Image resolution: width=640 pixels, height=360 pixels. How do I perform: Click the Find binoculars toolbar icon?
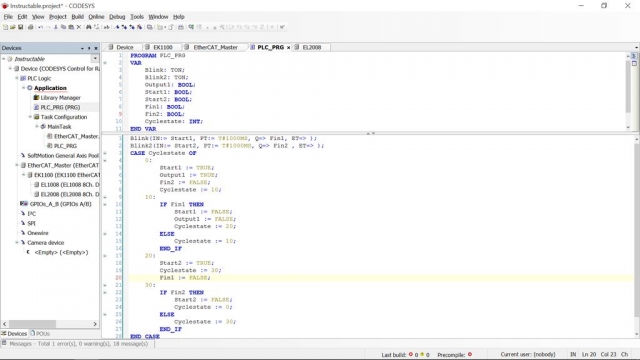click(89, 27)
